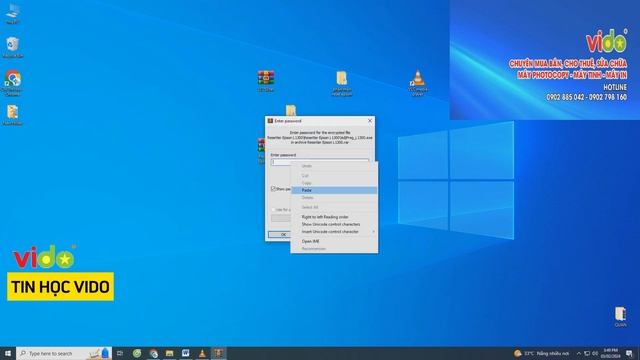Switch to Chrome on the taskbar

153,353
